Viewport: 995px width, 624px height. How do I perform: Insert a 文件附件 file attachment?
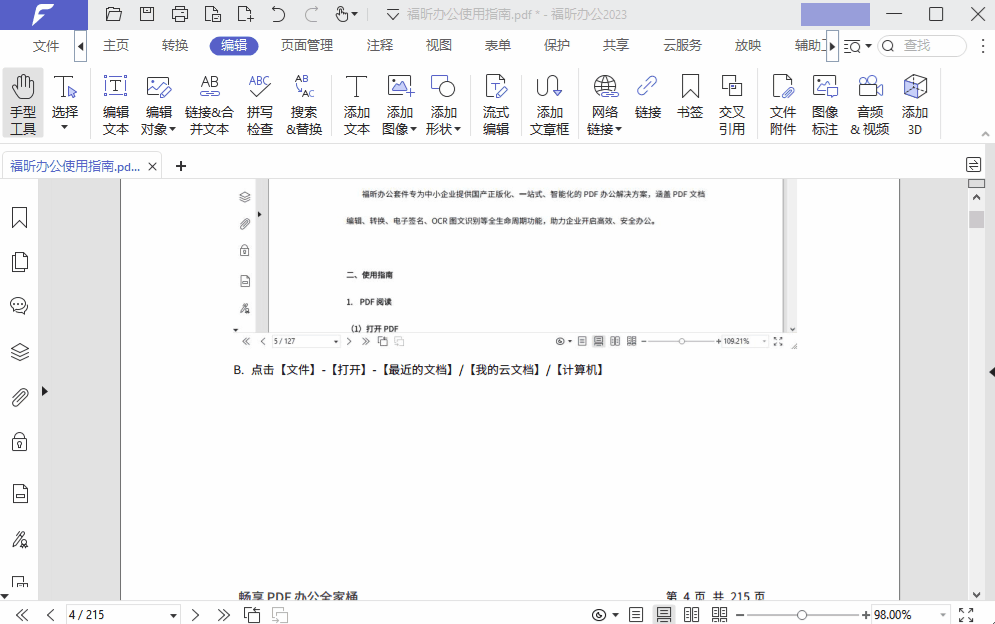pos(782,103)
